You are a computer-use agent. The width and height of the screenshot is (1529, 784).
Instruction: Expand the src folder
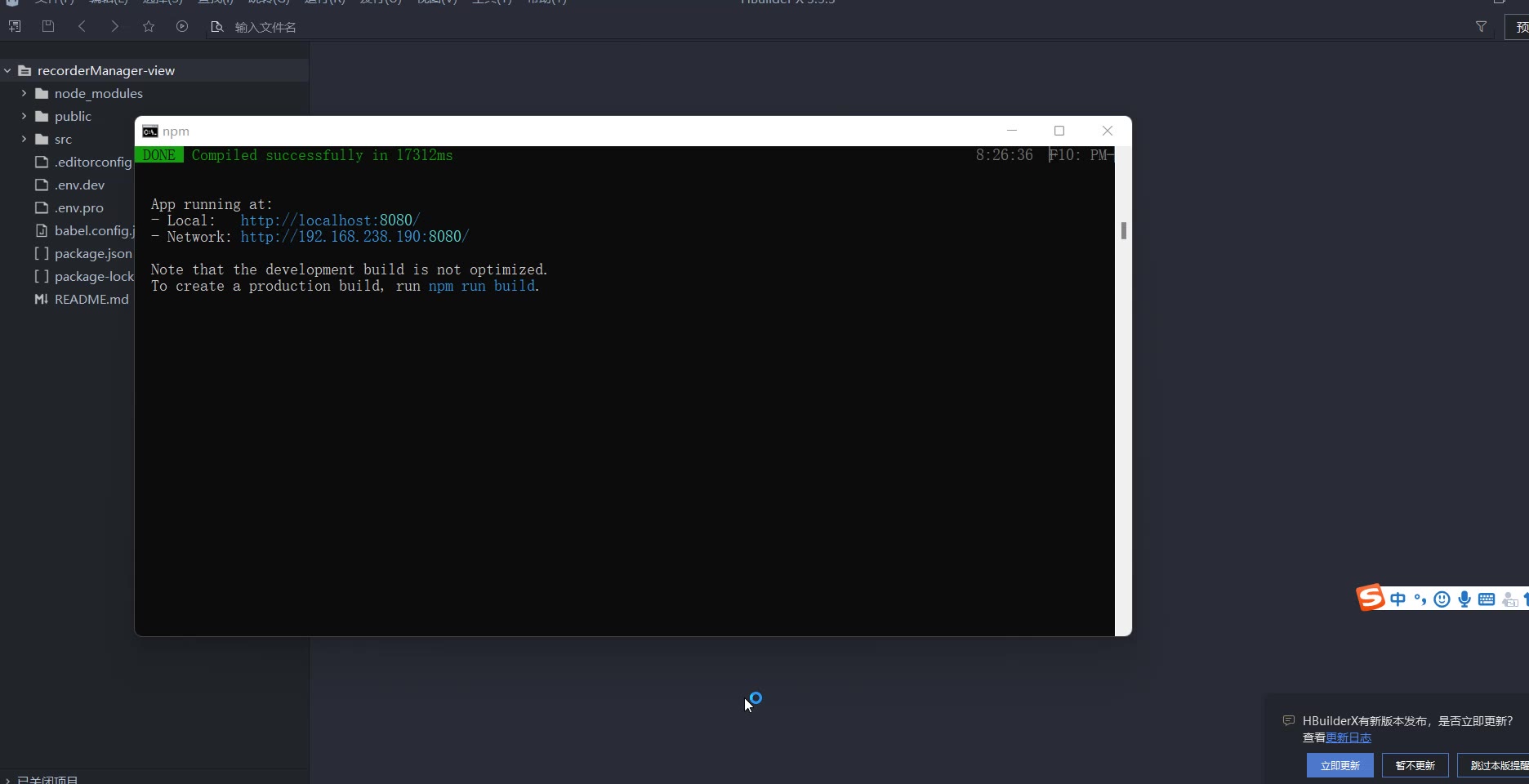24,140
